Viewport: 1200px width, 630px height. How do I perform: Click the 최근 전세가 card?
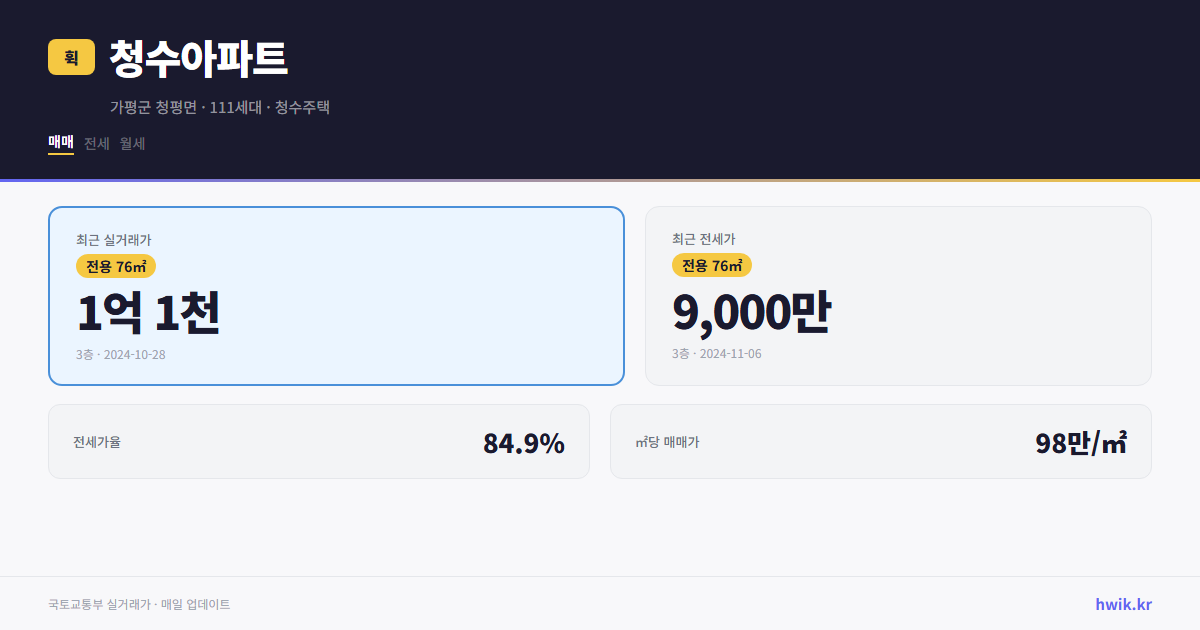[x=898, y=295]
